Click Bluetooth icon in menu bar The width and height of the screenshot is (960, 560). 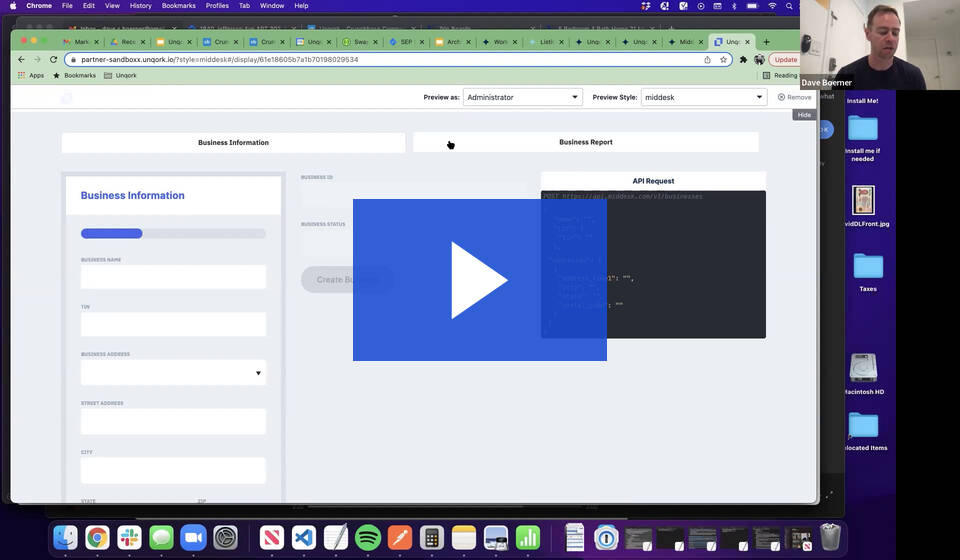734,6
